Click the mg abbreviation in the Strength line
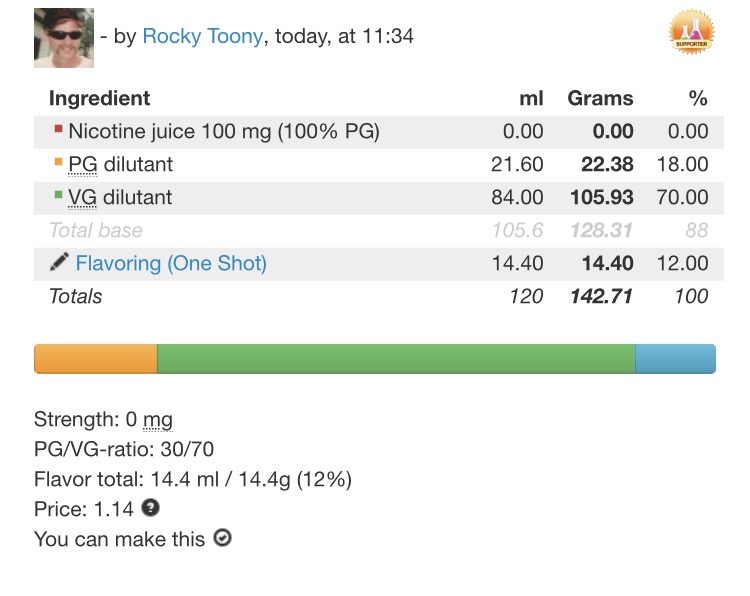Screen dimensions: 750x596 pos(157,420)
